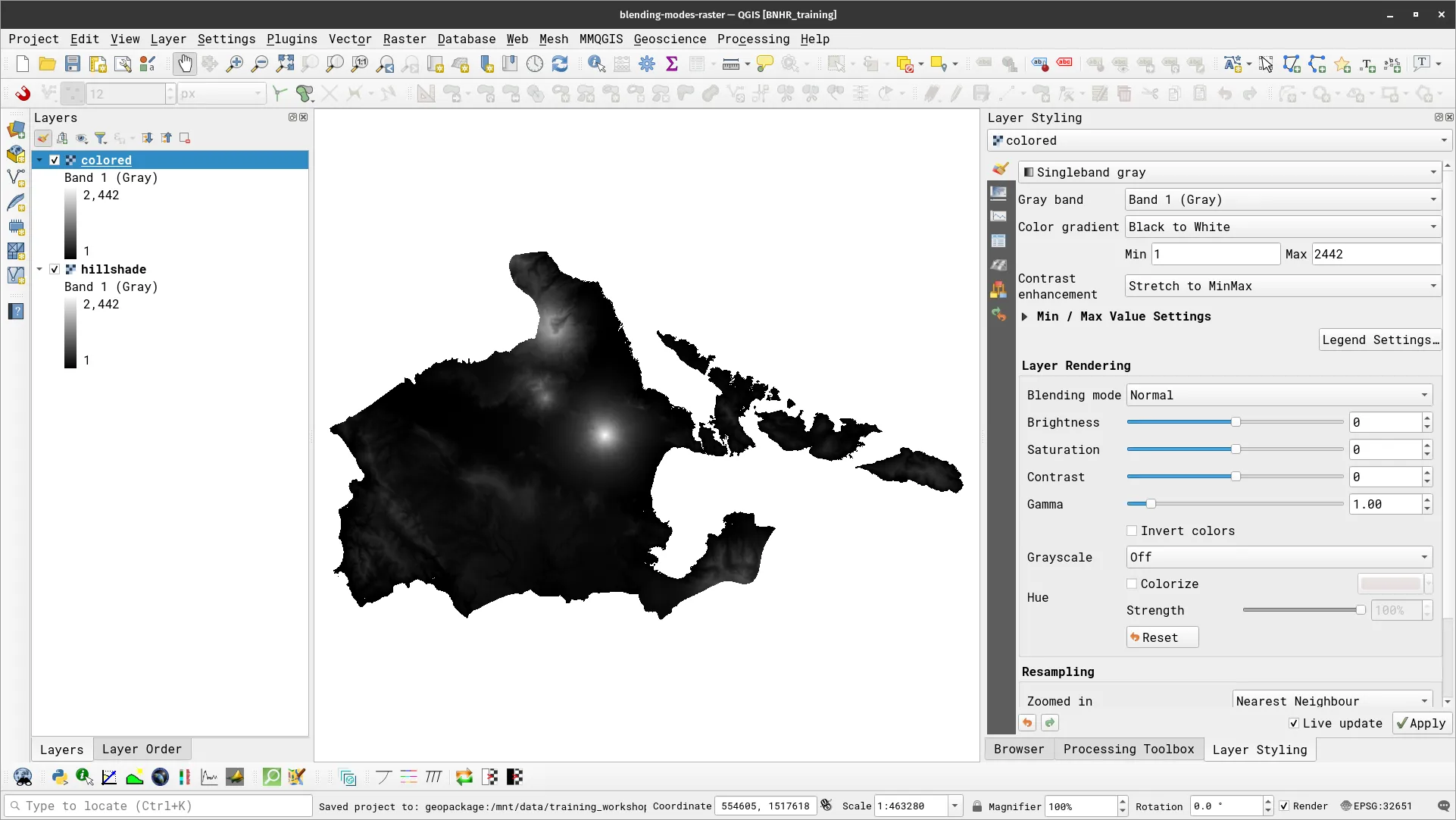Refresh the map canvas

point(561,64)
